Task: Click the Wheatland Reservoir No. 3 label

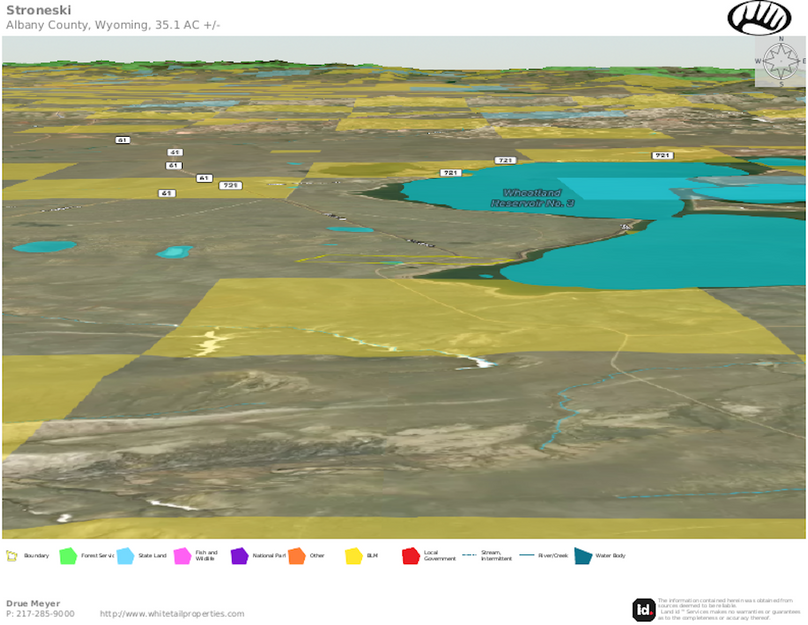Action: pos(532,197)
